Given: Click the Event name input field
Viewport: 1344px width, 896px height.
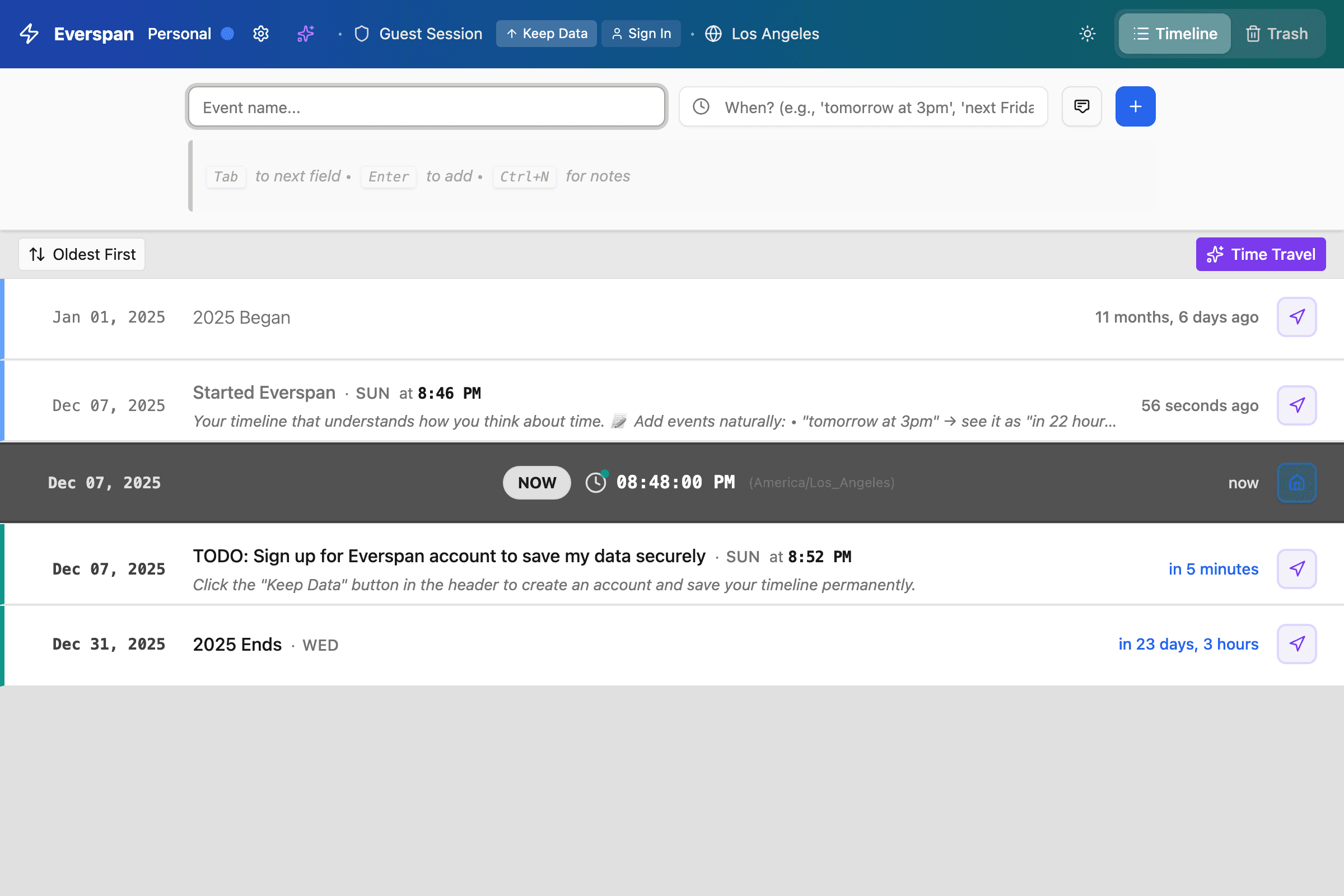Looking at the screenshot, I should click(426, 106).
